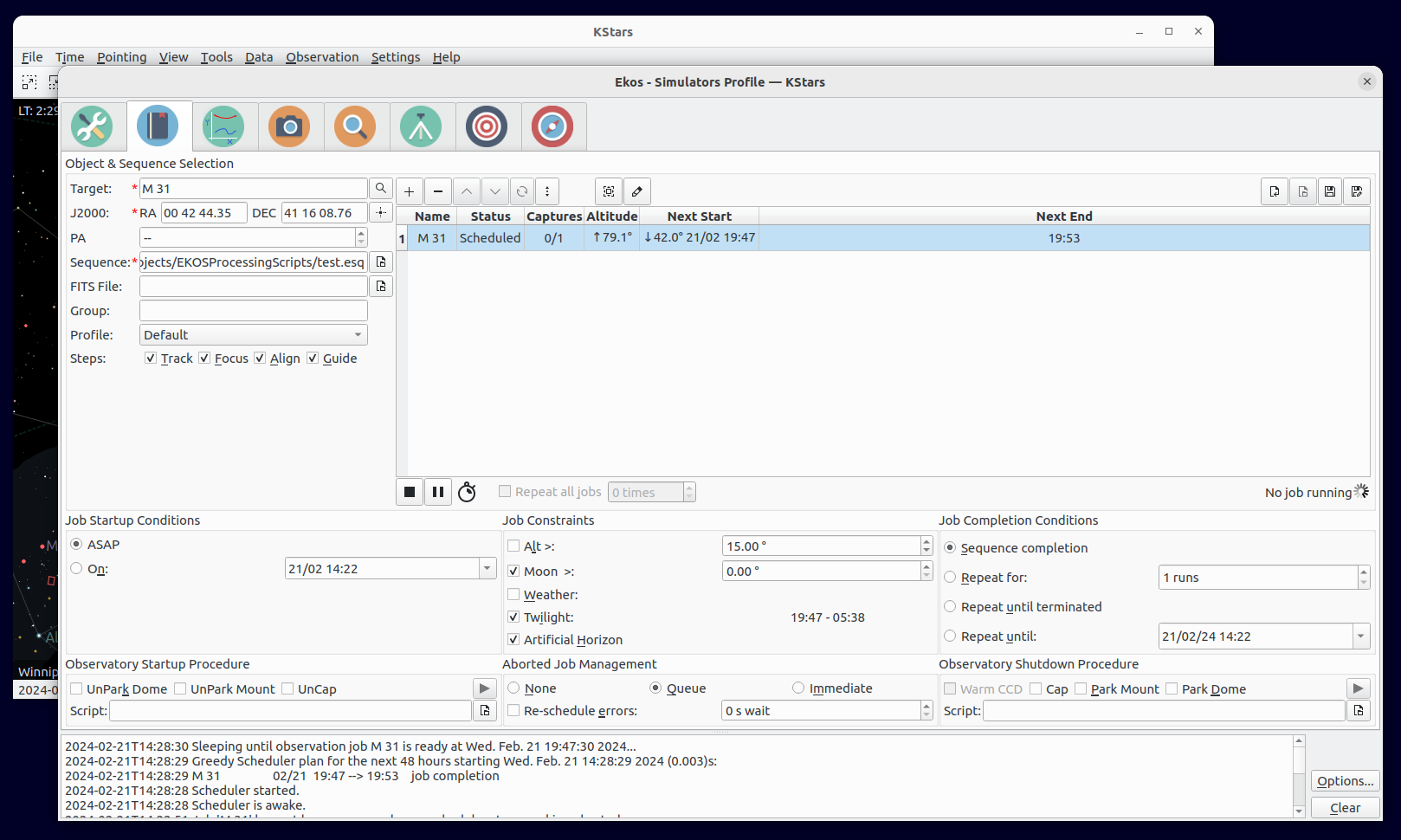1401x840 pixels.
Task: Open the Ekos Capture module (camera icon)
Action: pos(290,126)
